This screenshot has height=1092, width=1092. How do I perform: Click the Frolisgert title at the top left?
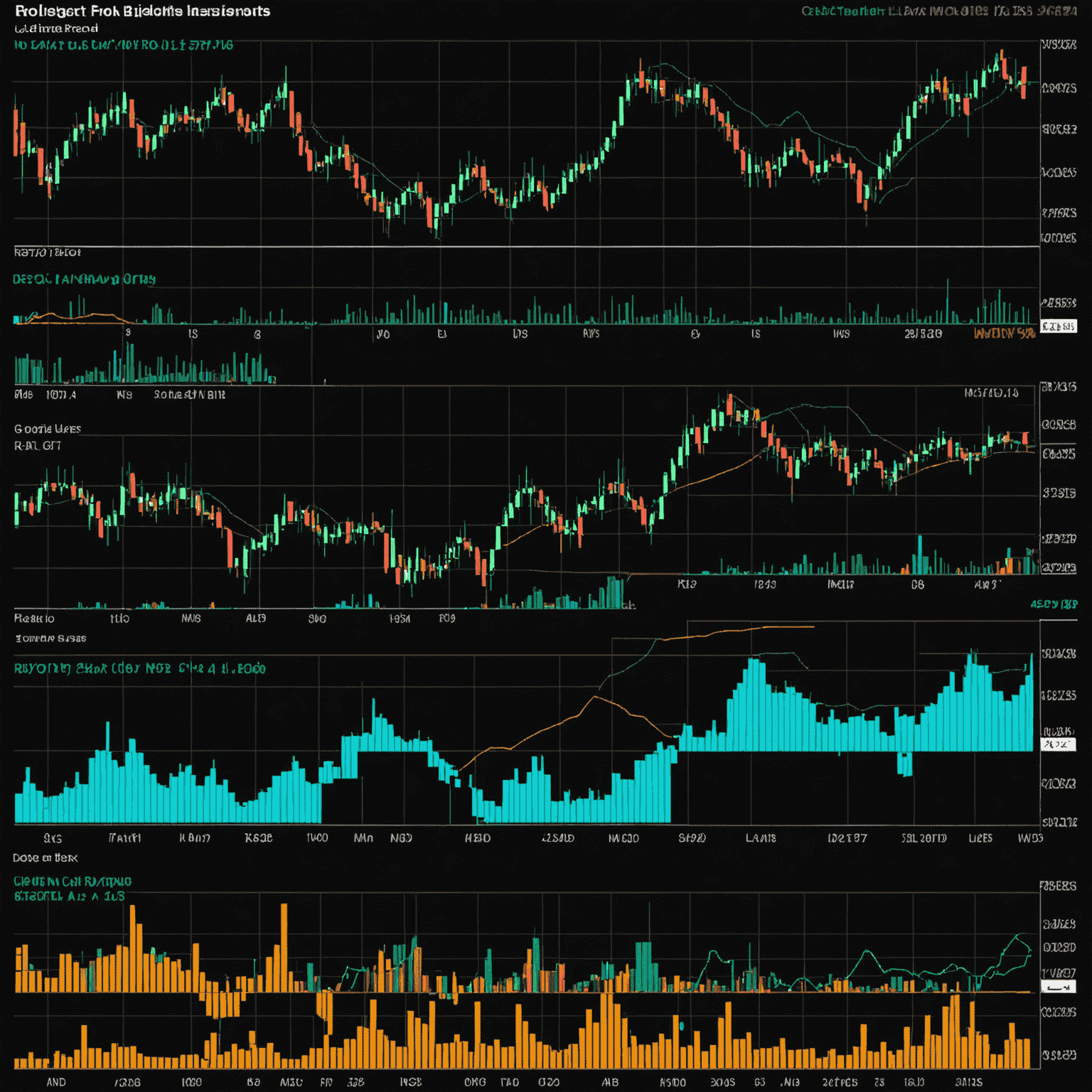click(142, 11)
